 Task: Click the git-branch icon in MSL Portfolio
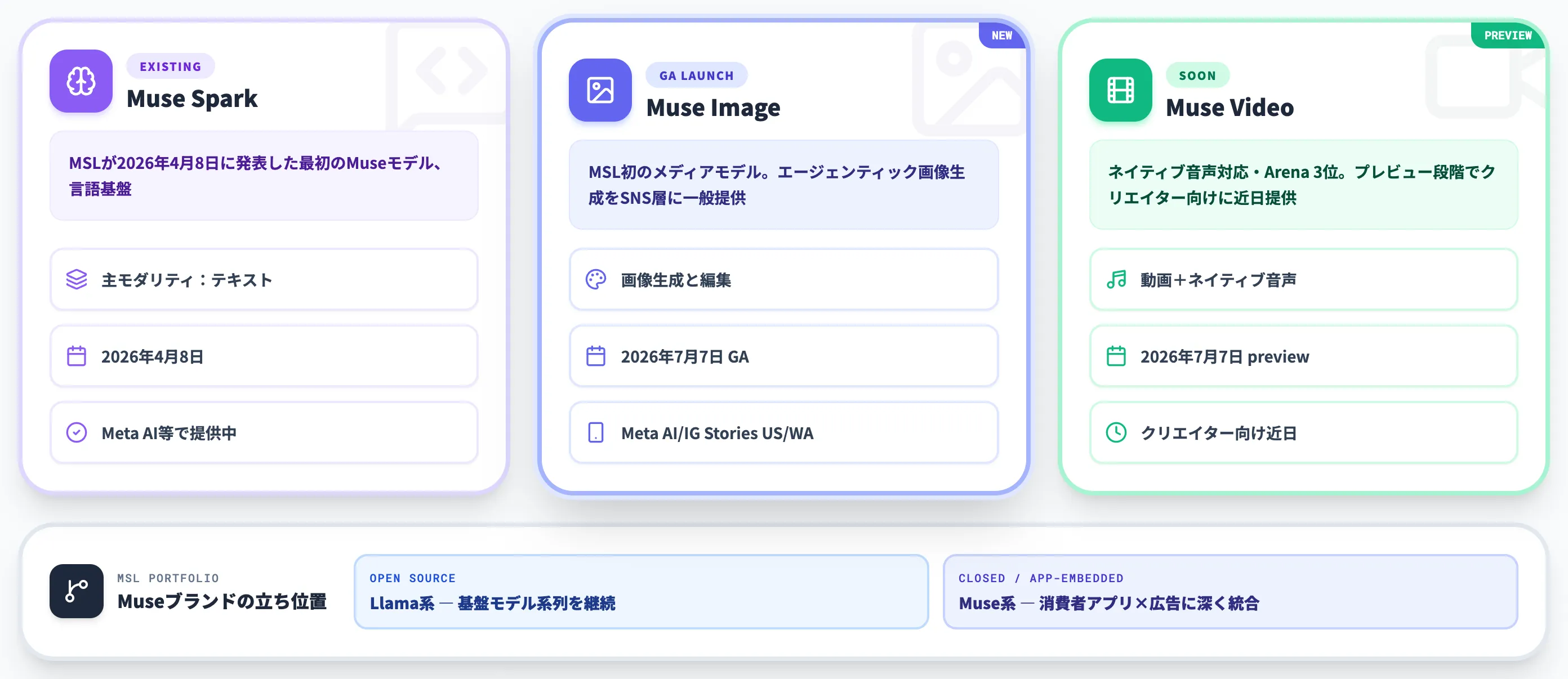[77, 591]
